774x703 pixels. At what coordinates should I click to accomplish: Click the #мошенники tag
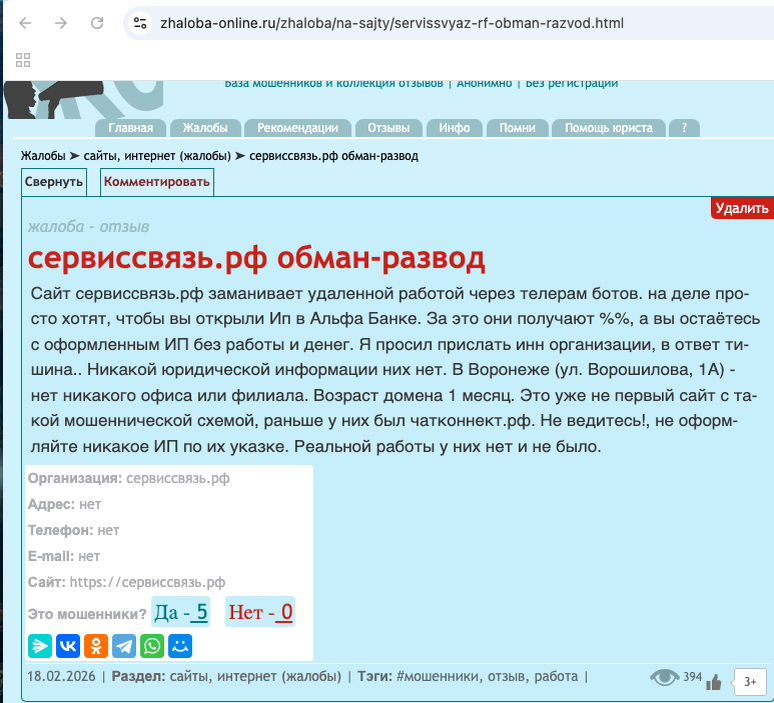coord(438,676)
